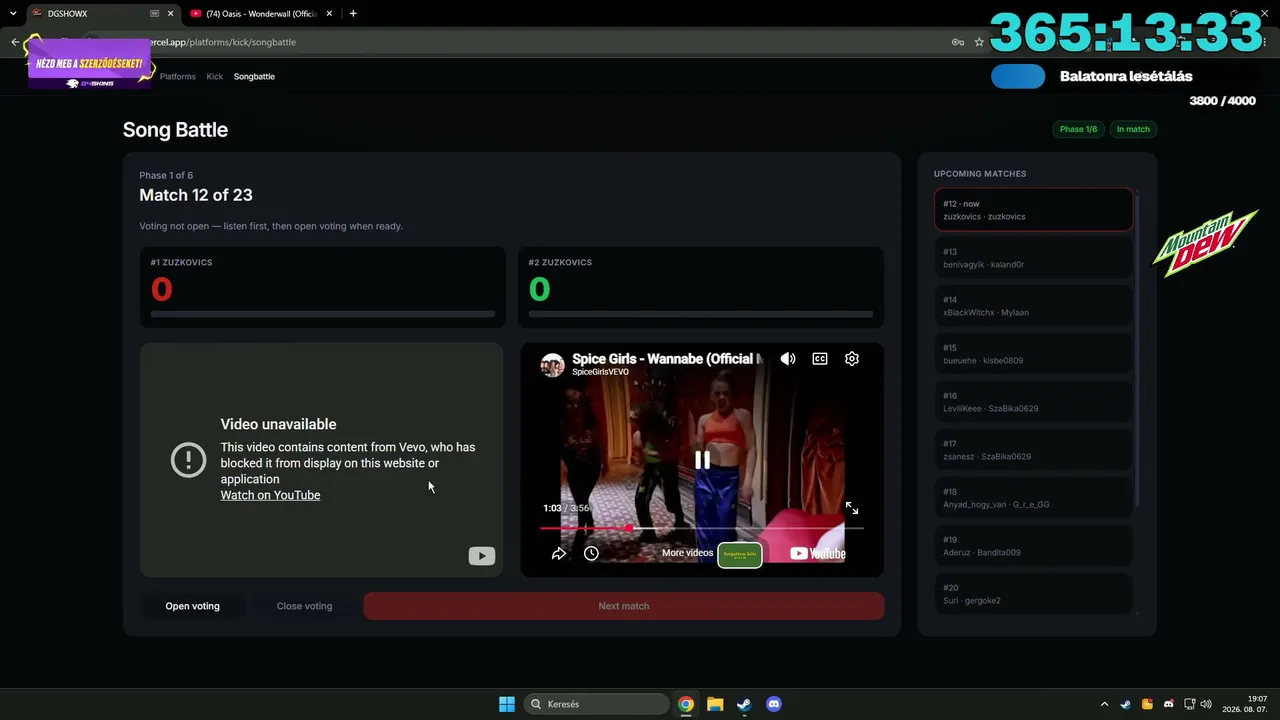Click the More videos thumbnail
Screen dimensions: 1280x720
pyautogui.click(x=740, y=554)
